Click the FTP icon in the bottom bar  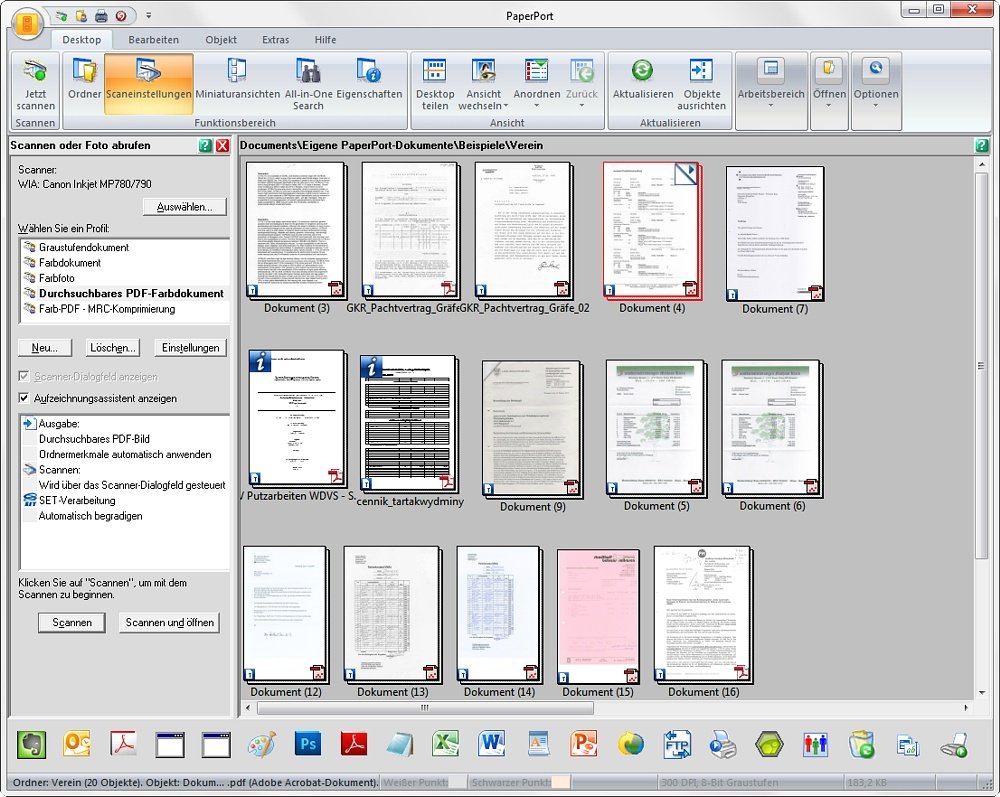[677, 744]
